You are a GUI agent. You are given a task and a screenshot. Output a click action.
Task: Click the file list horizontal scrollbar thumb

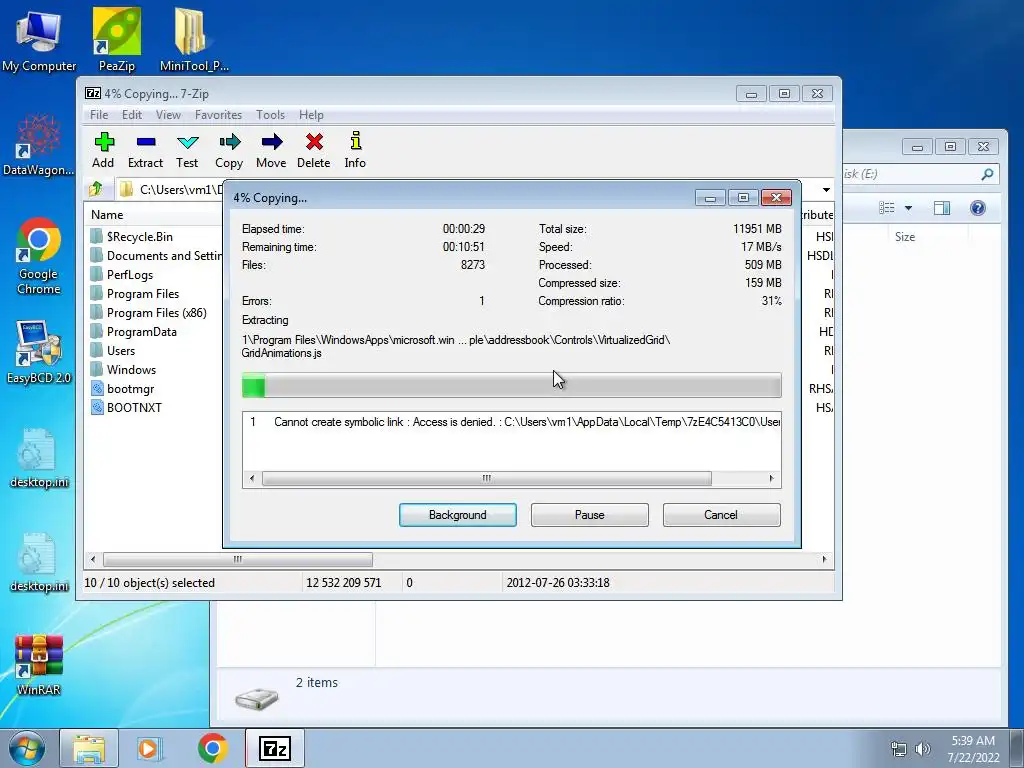click(238, 560)
